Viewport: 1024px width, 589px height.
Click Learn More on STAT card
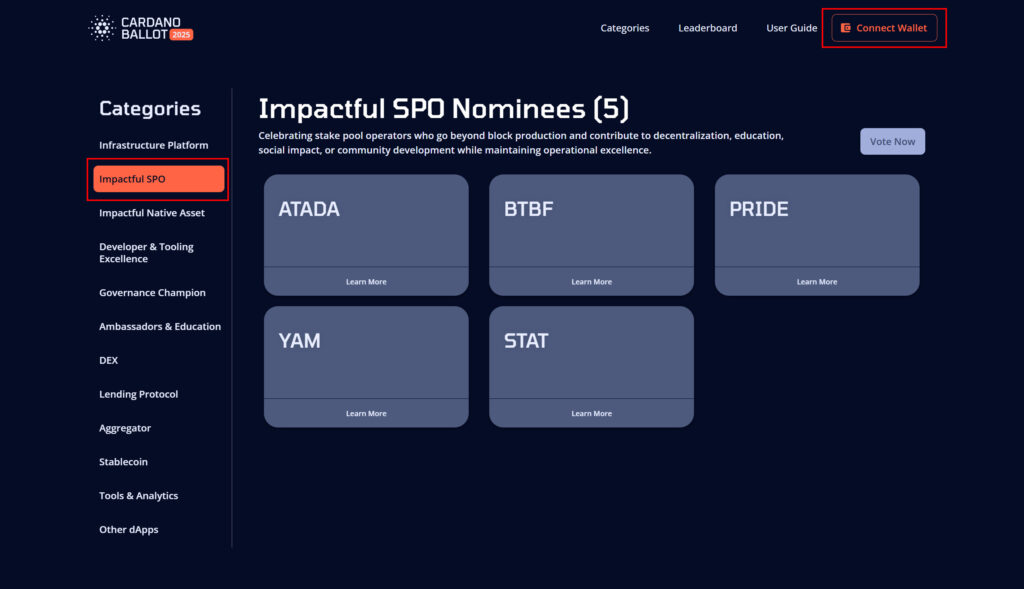point(591,414)
